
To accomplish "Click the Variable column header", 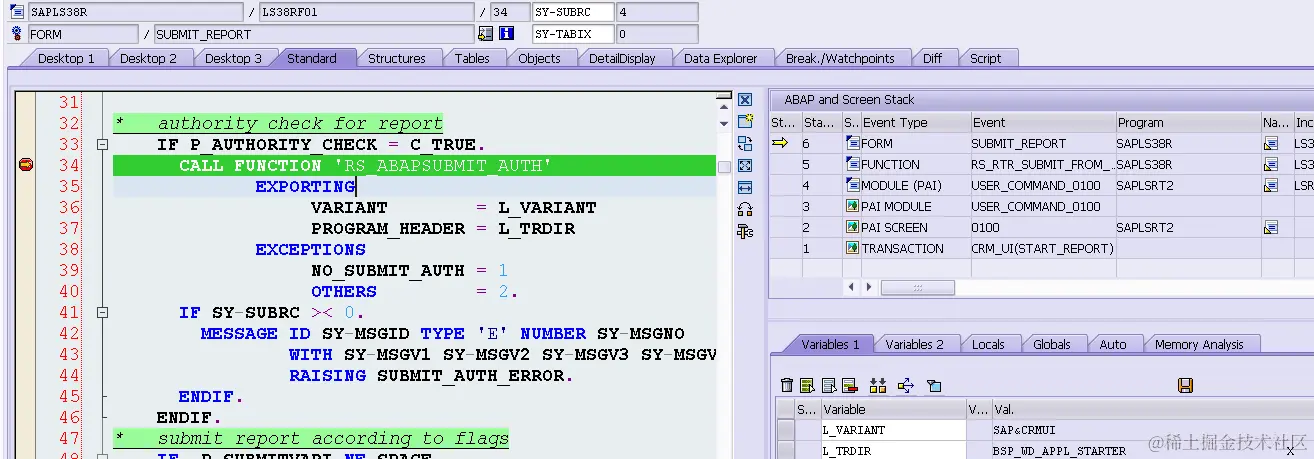I will click(892, 409).
